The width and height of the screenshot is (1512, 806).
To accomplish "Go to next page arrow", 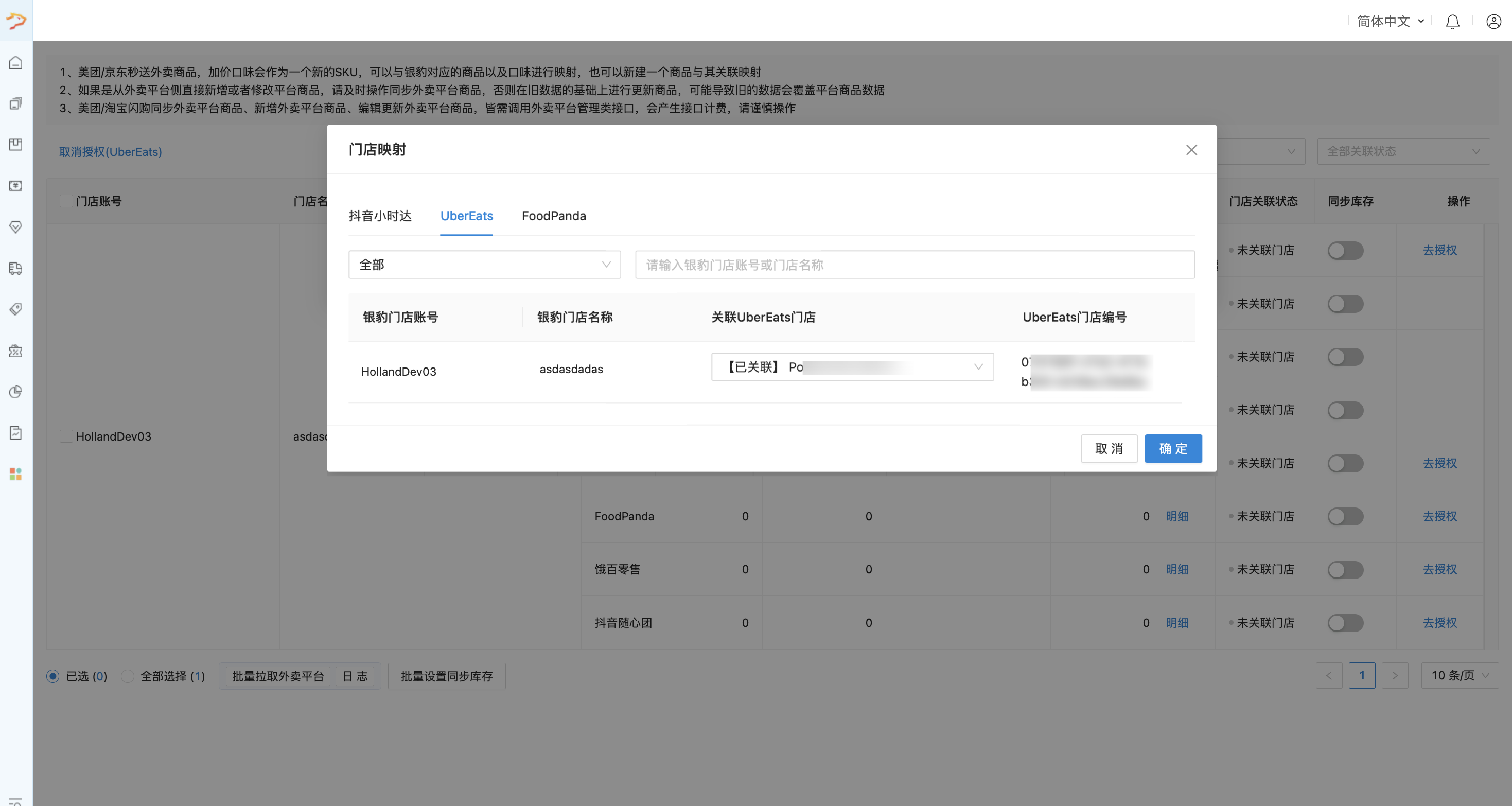I will [1395, 676].
